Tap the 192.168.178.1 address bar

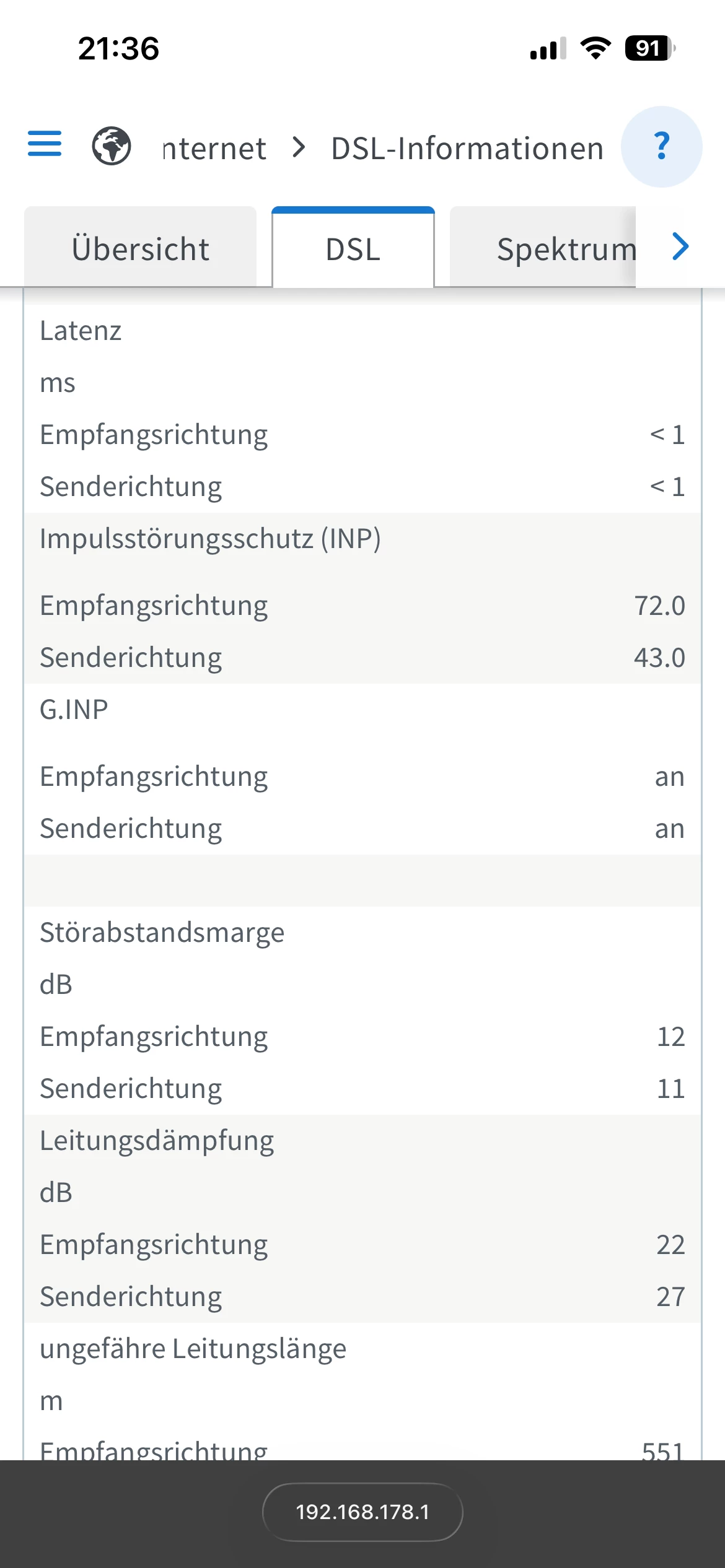pyautogui.click(x=362, y=1512)
